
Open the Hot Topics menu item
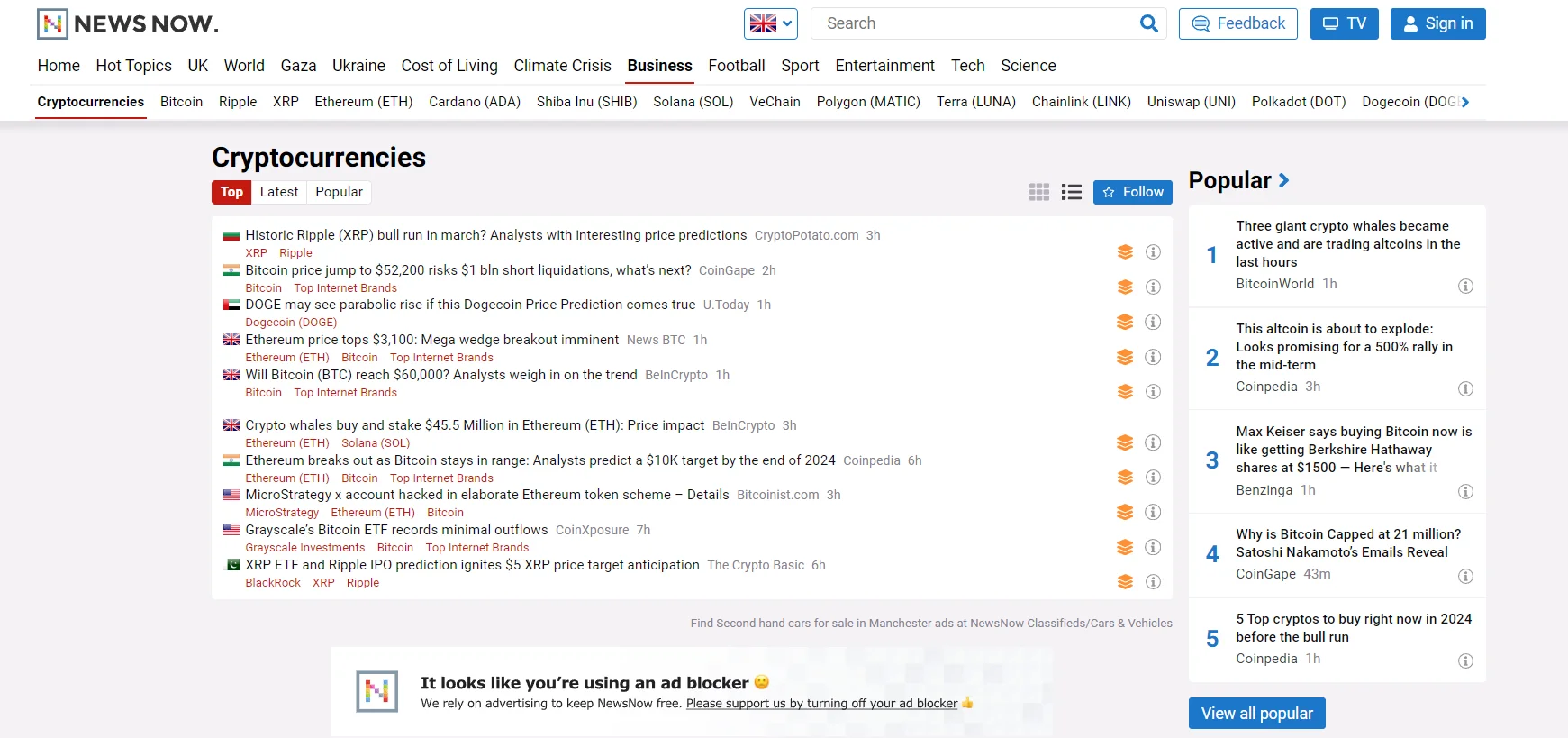133,66
